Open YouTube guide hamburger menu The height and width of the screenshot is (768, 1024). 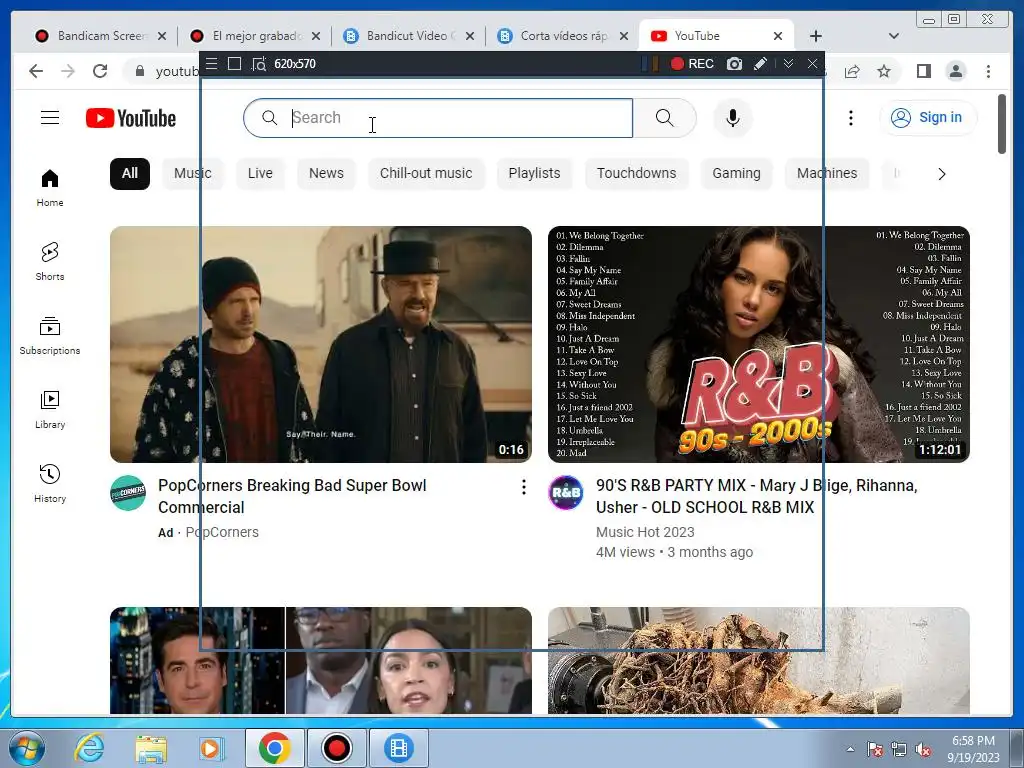[50, 118]
